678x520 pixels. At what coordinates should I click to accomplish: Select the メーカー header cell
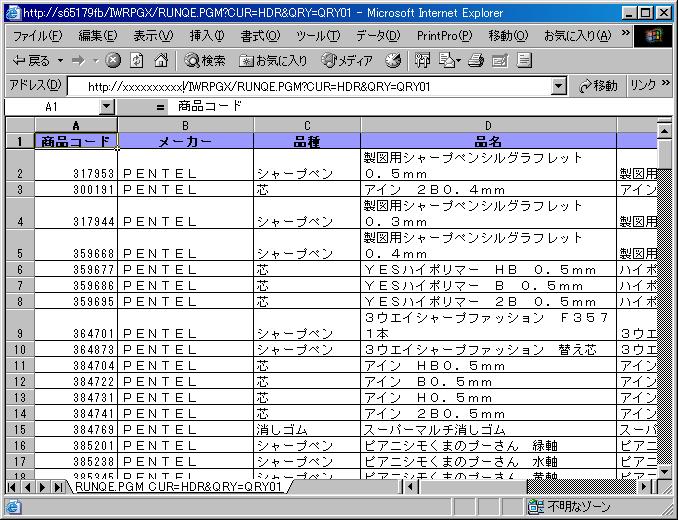click(185, 141)
